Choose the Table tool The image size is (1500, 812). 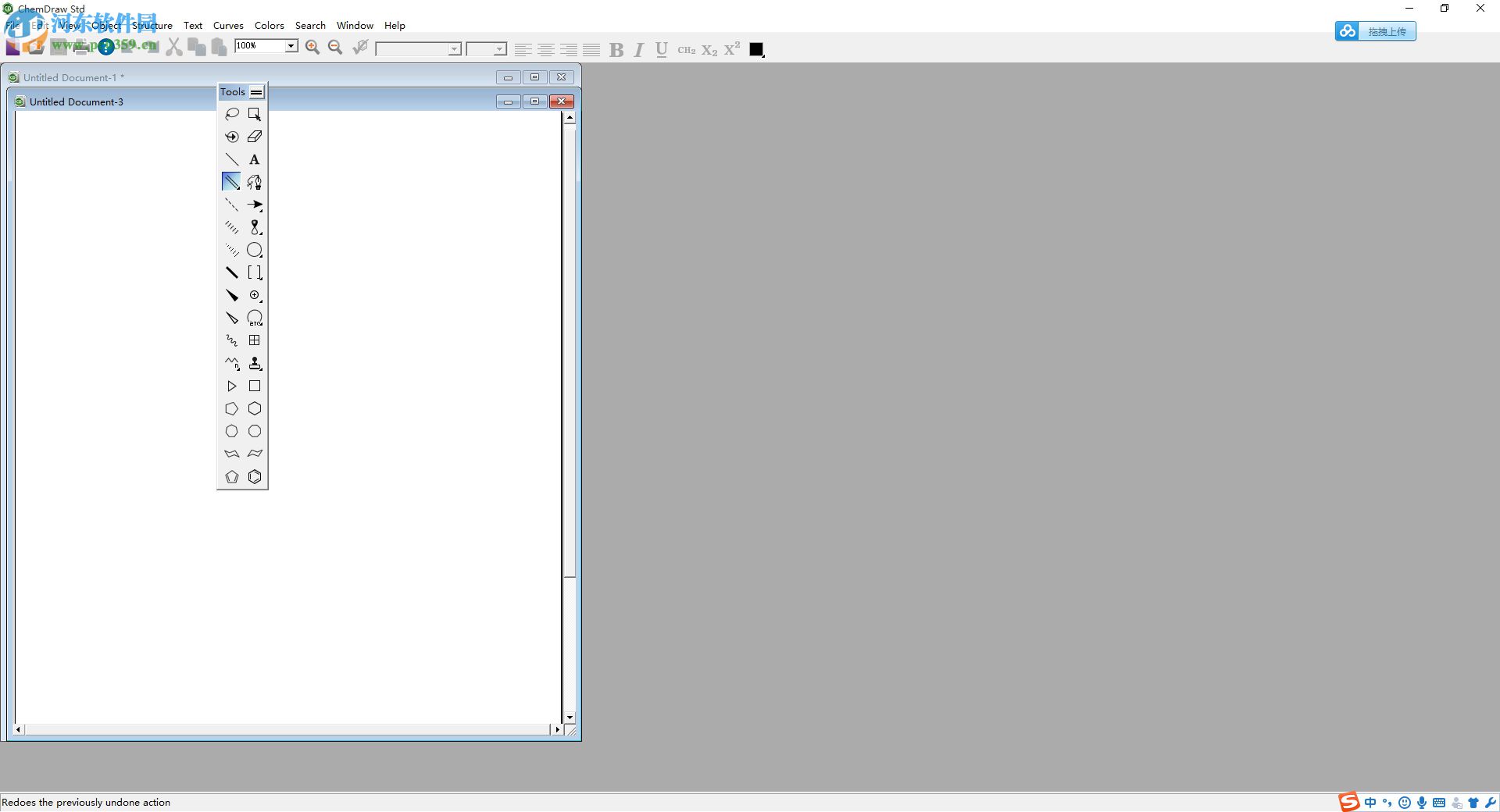[255, 340]
